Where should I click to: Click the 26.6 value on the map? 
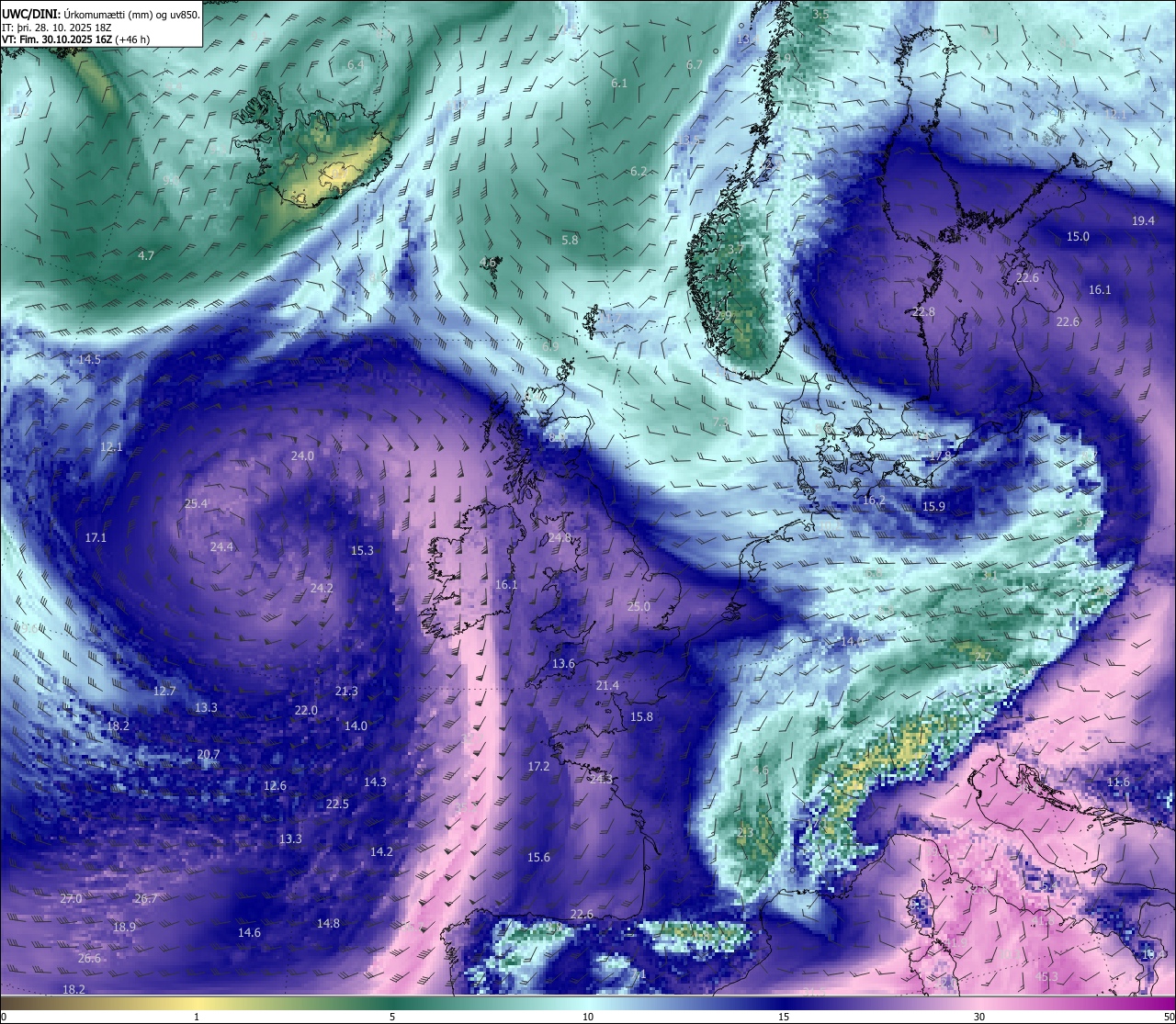click(89, 958)
